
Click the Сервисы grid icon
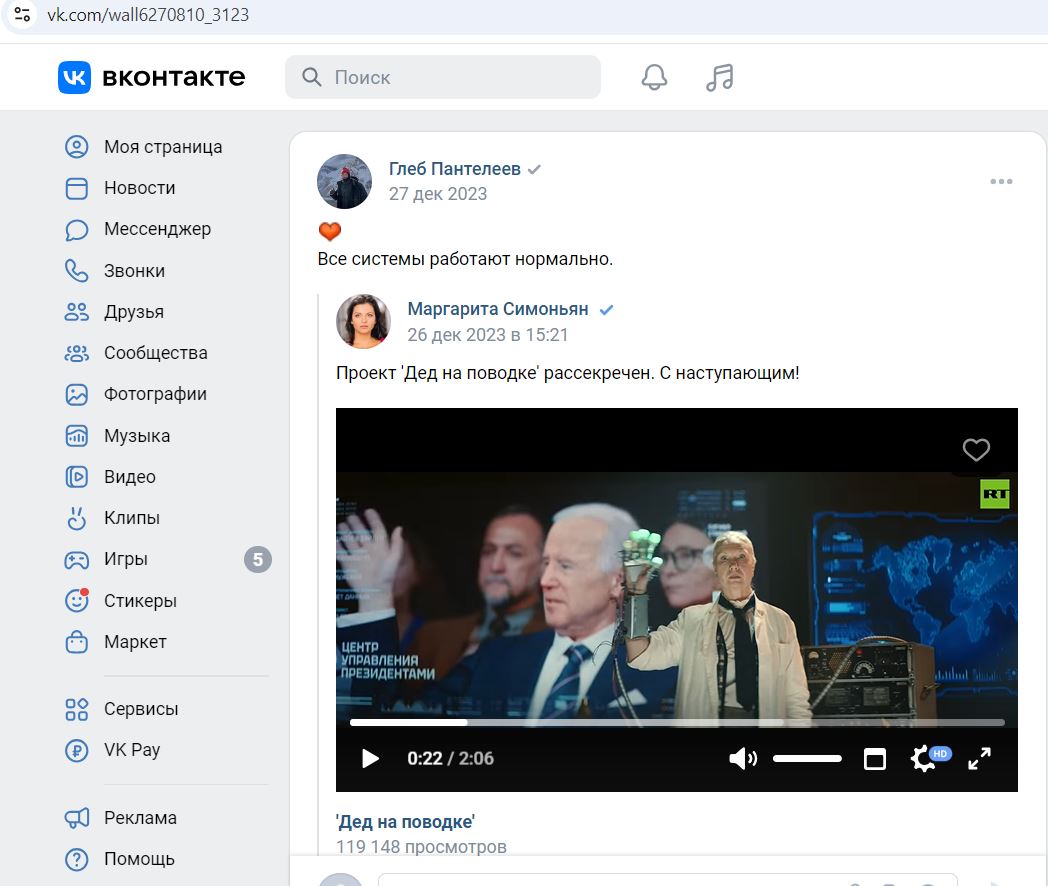[x=76, y=709]
